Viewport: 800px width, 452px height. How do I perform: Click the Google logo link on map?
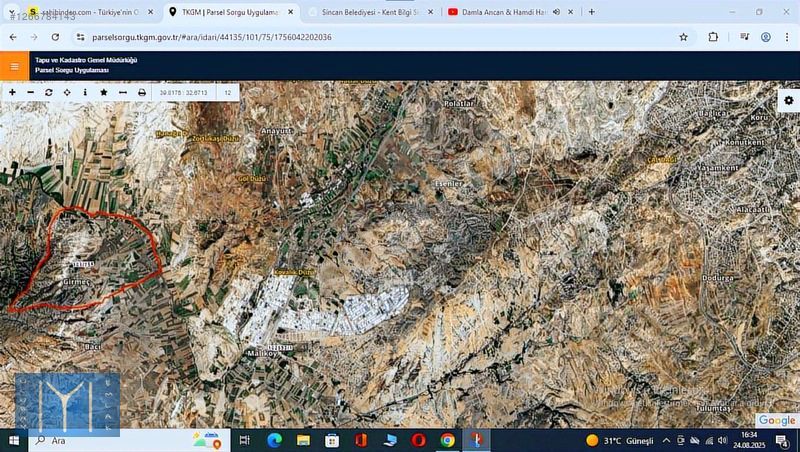[776, 420]
